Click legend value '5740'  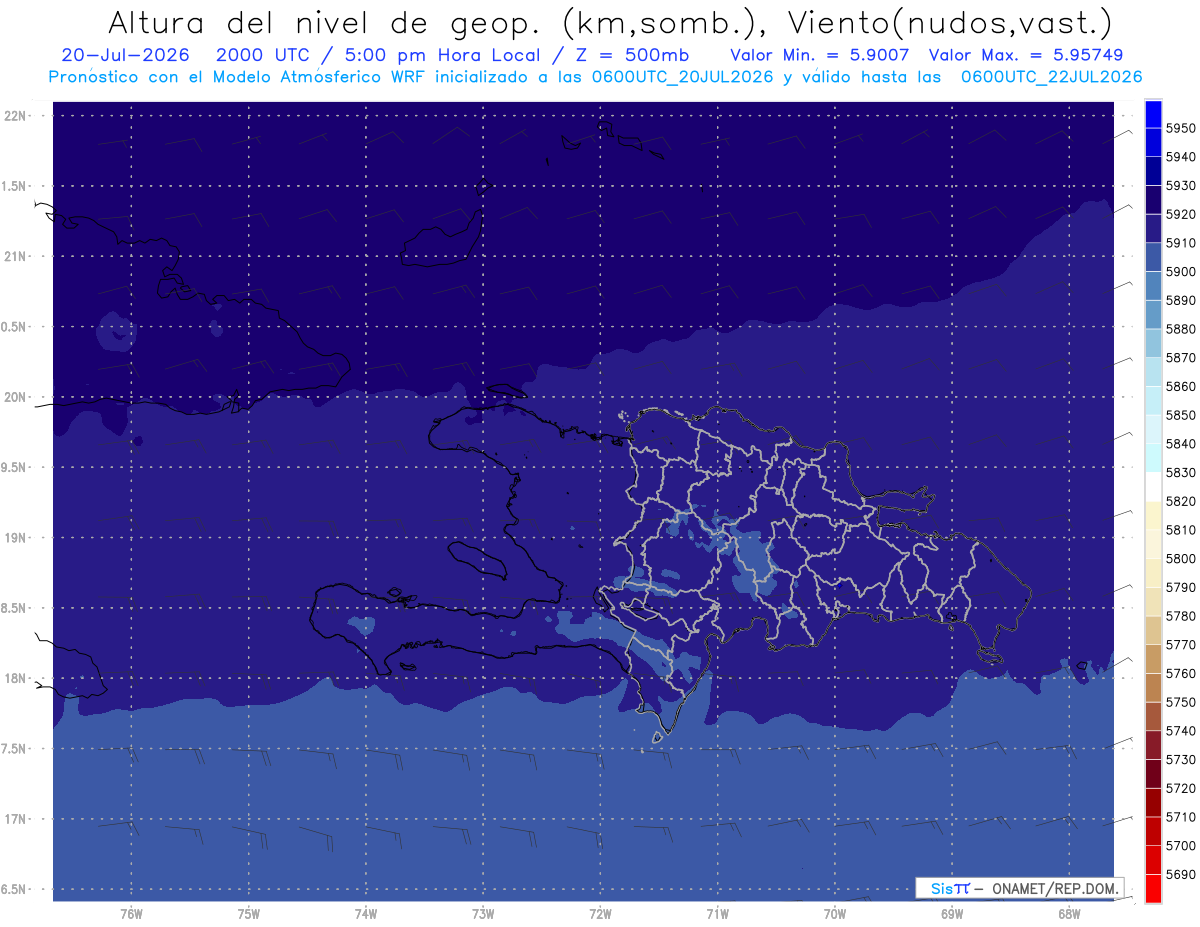point(1181,731)
